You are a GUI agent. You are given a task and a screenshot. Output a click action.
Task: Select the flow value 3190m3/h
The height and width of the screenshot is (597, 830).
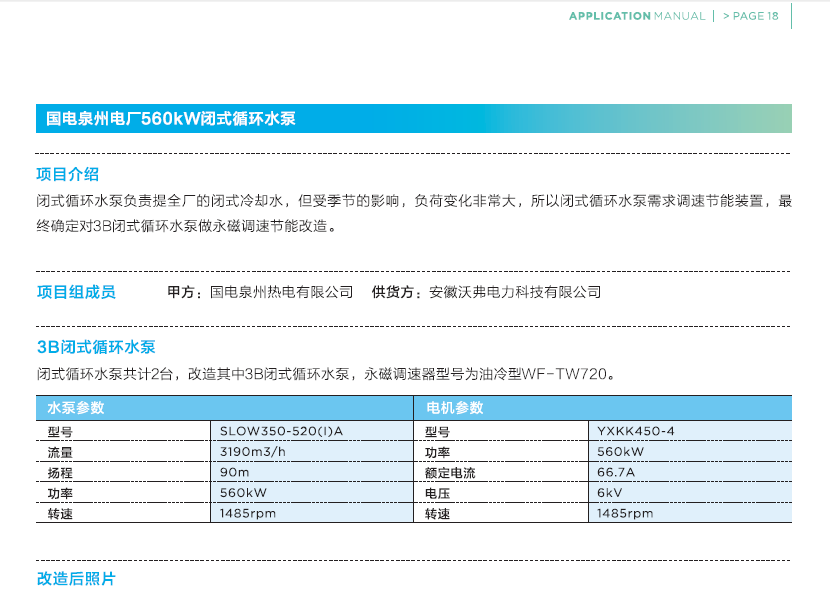(254, 452)
